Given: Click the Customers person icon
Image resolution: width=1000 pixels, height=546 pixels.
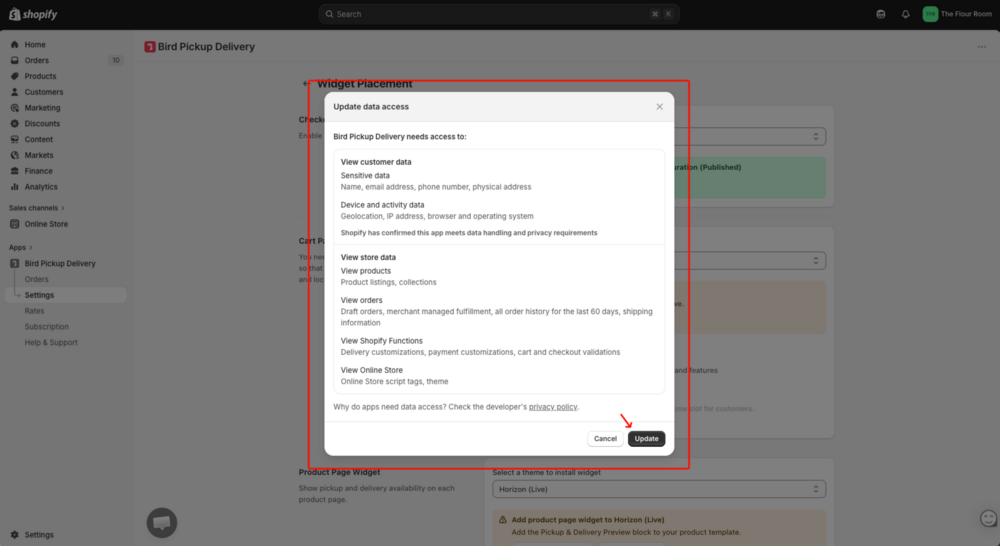Looking at the screenshot, I should pyautogui.click(x=15, y=92).
